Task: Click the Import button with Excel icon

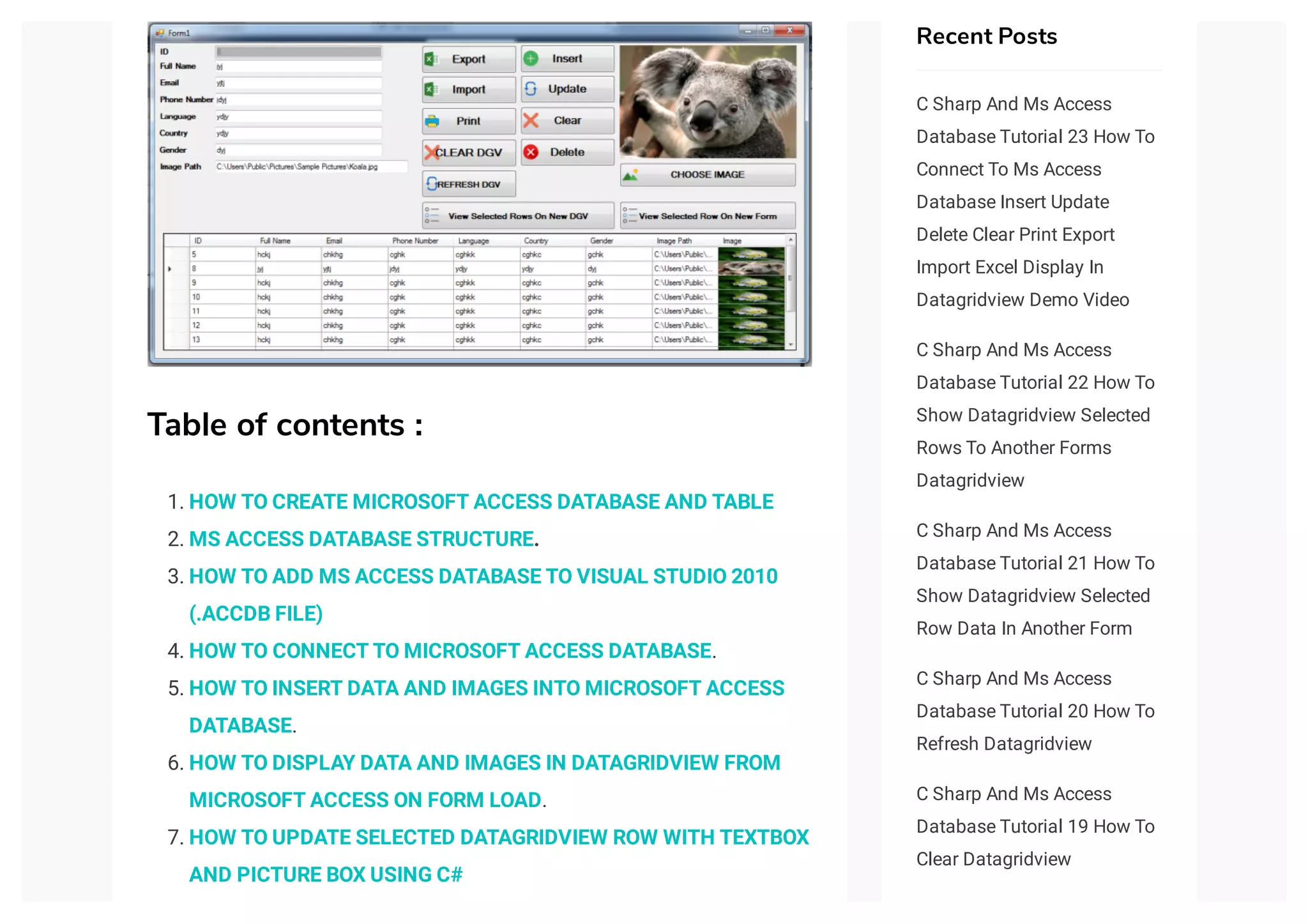Action: coord(468,89)
